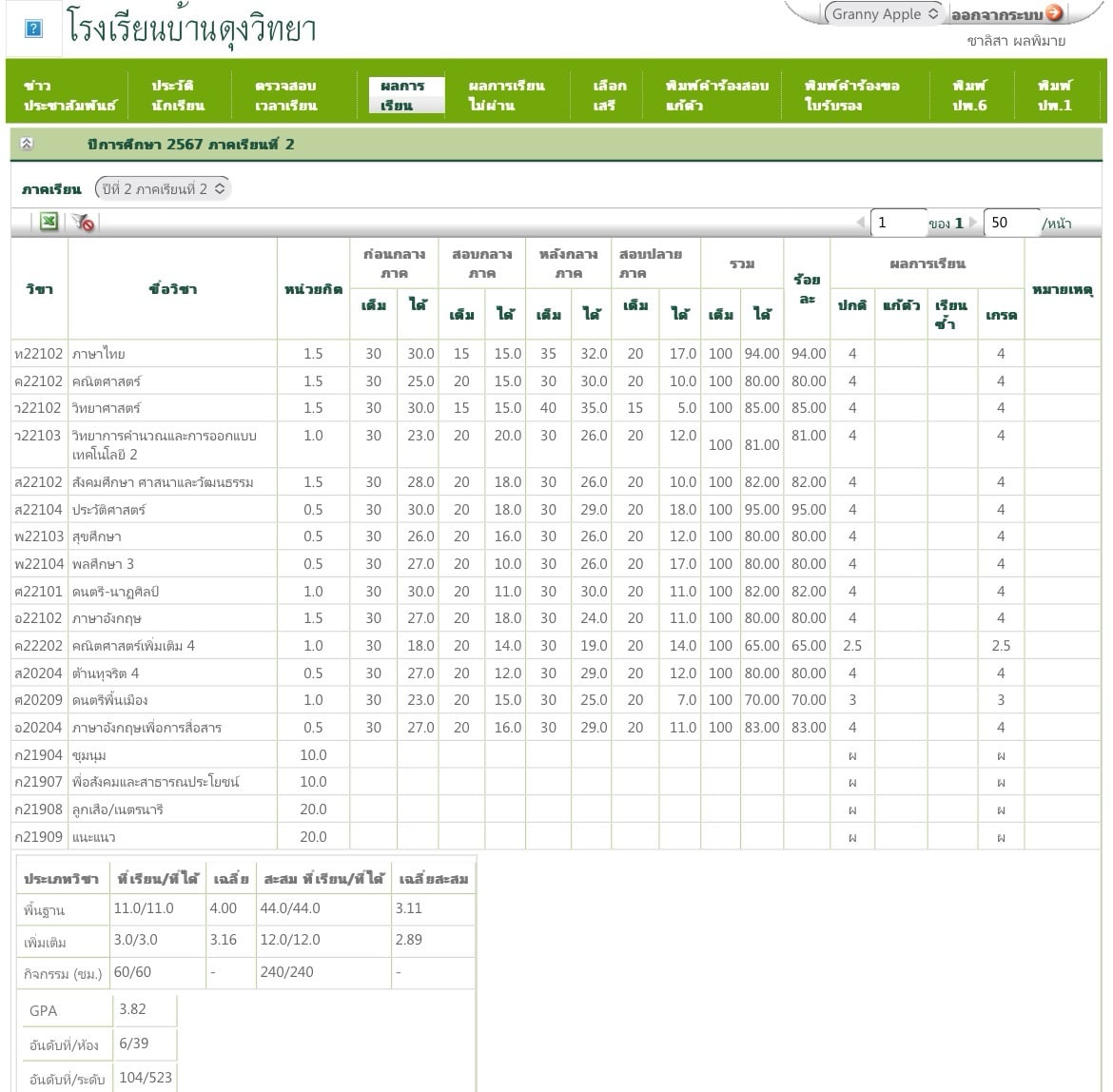Open the พิมพ์ ปพ.6 menu
The width and height of the screenshot is (1113, 1092).
(969, 95)
